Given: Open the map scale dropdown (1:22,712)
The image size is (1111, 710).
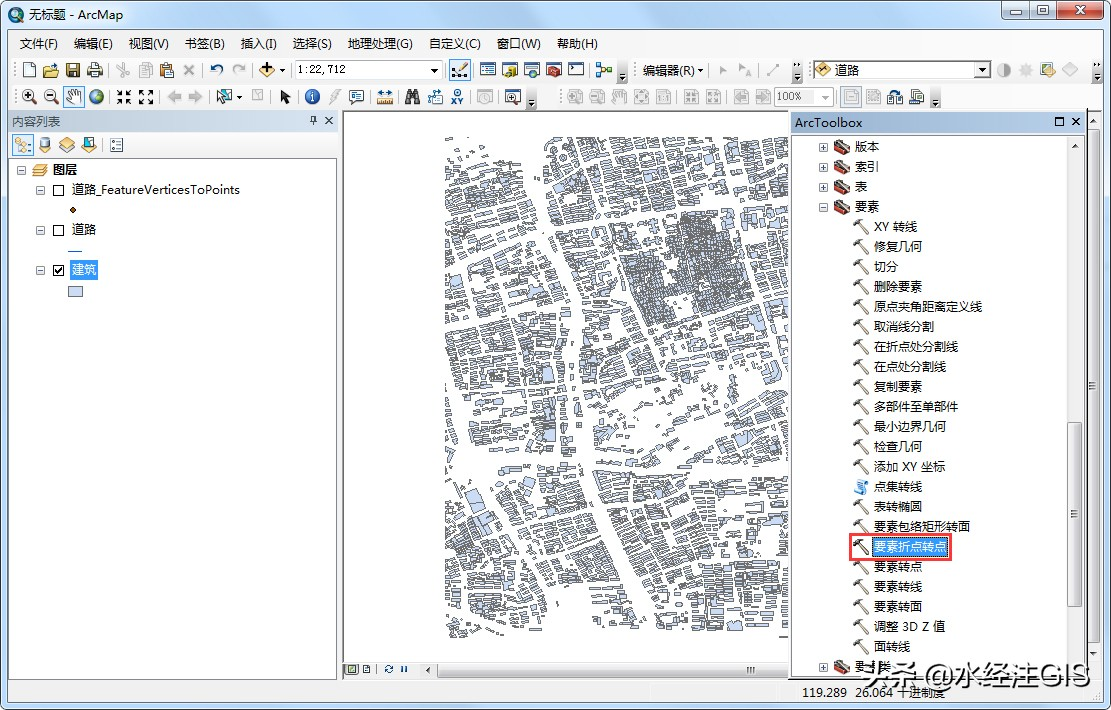Looking at the screenshot, I should click(435, 70).
